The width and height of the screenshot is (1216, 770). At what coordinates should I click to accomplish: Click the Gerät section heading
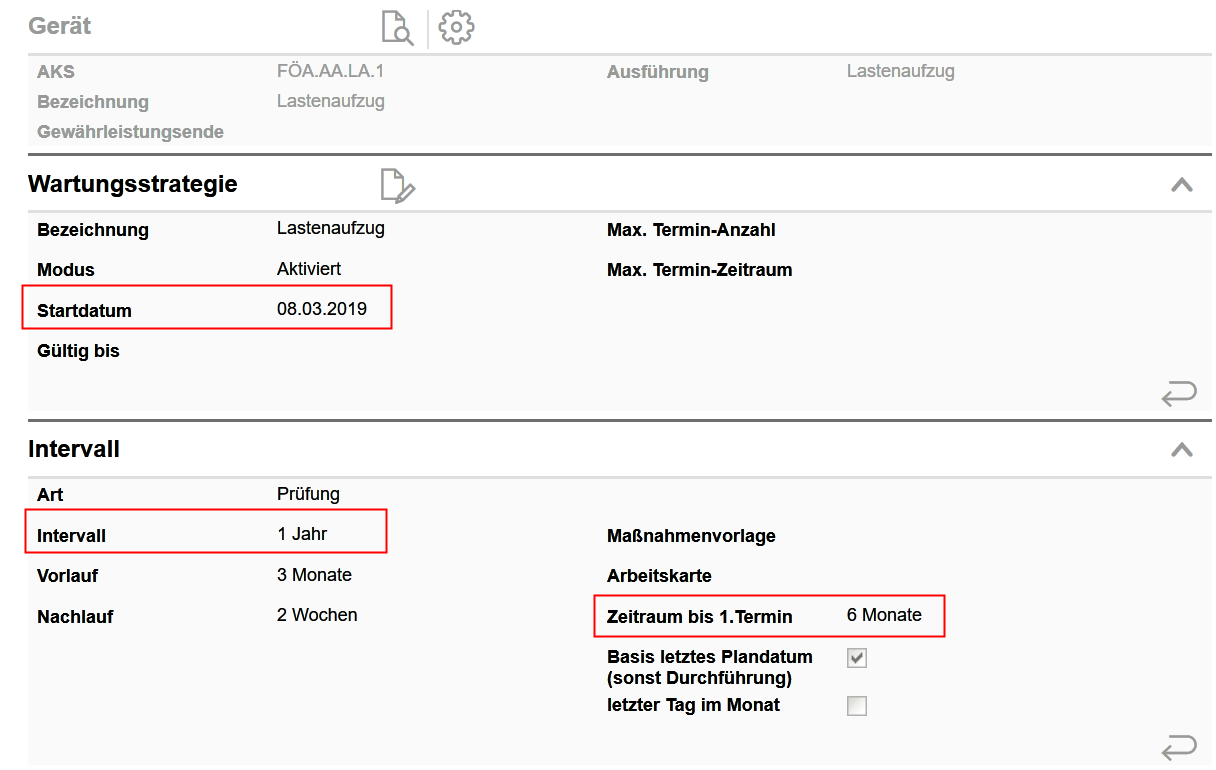[x=60, y=26]
